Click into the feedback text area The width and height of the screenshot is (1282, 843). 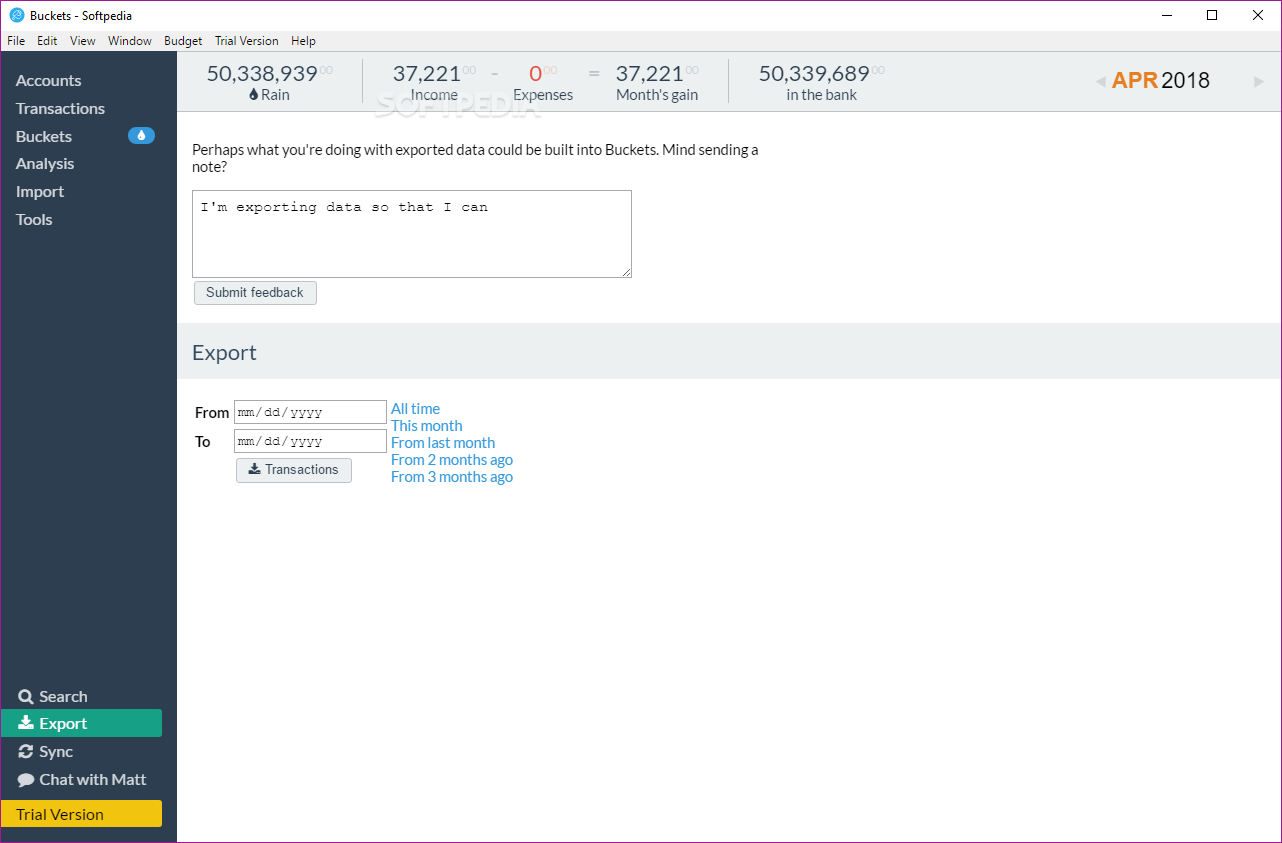[412, 234]
